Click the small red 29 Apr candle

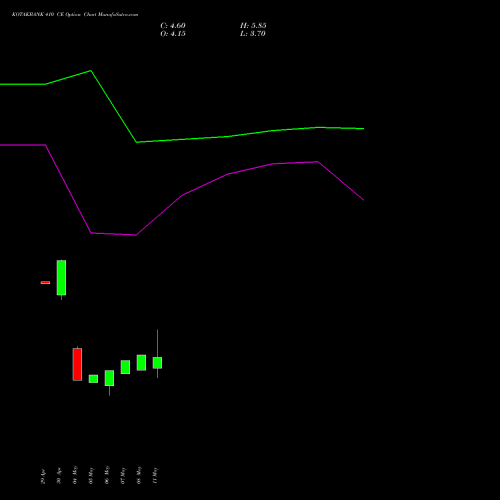coord(45,283)
